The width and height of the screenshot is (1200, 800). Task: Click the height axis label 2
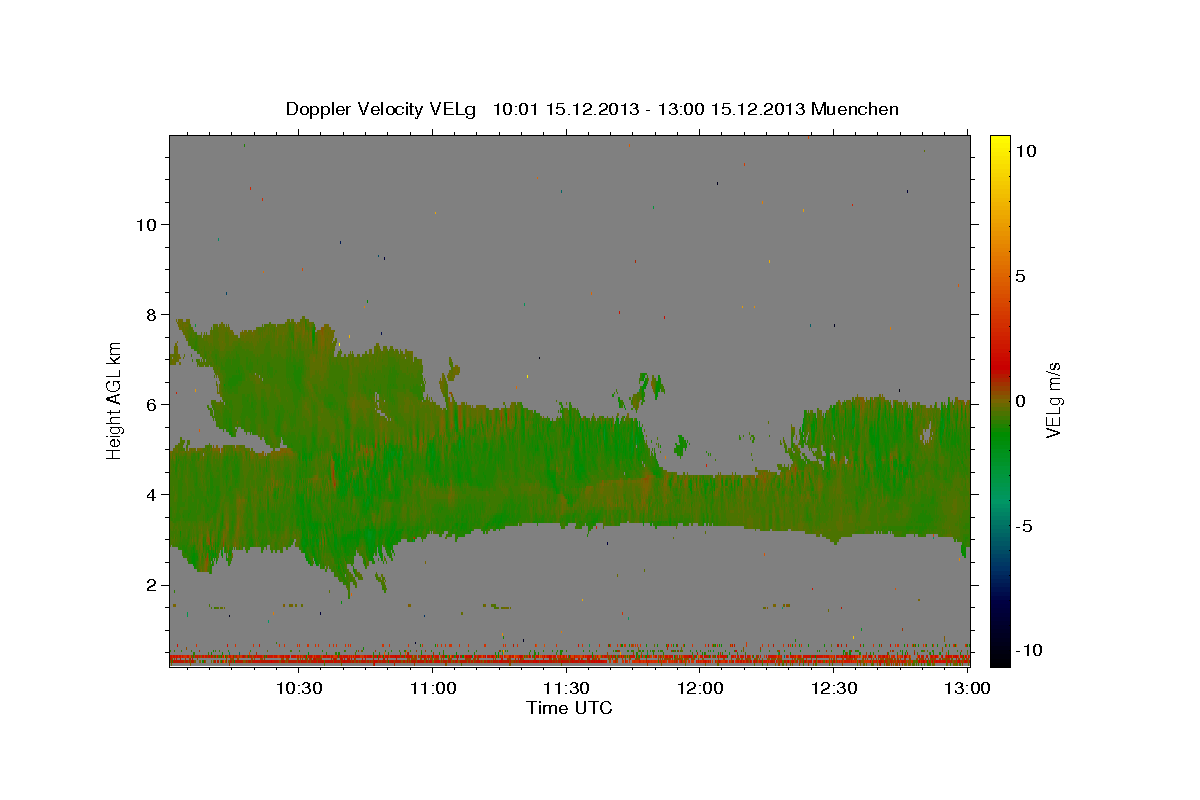(x=153, y=585)
